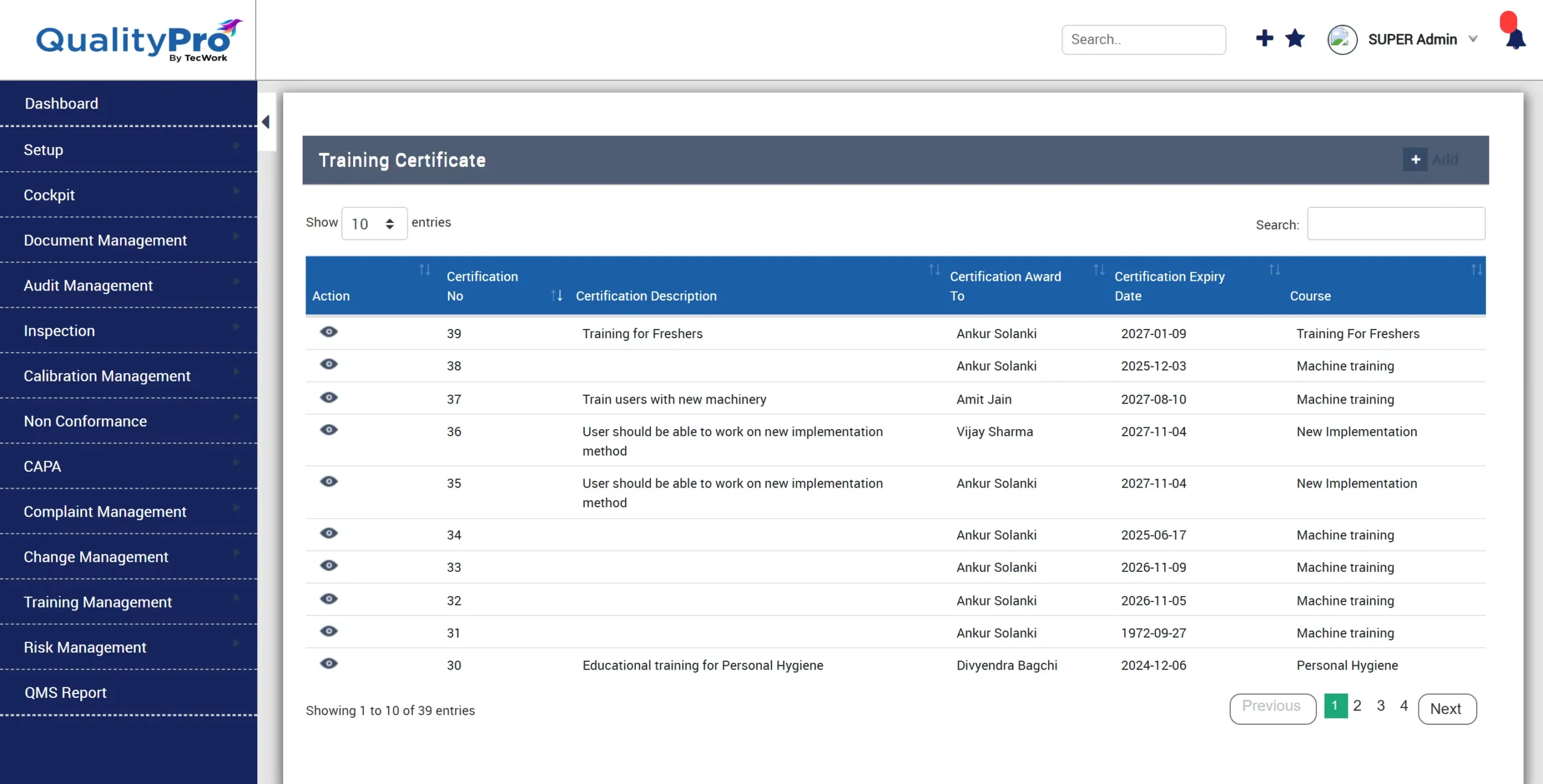The image size is (1543, 784).
Task: Click the Previous page button
Action: pos(1272,709)
